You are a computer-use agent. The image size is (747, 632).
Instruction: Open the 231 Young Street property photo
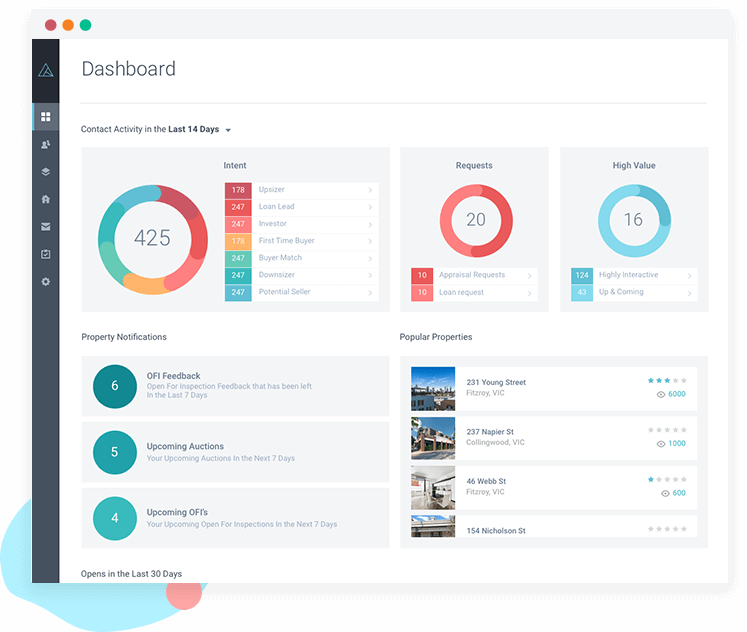pos(433,389)
